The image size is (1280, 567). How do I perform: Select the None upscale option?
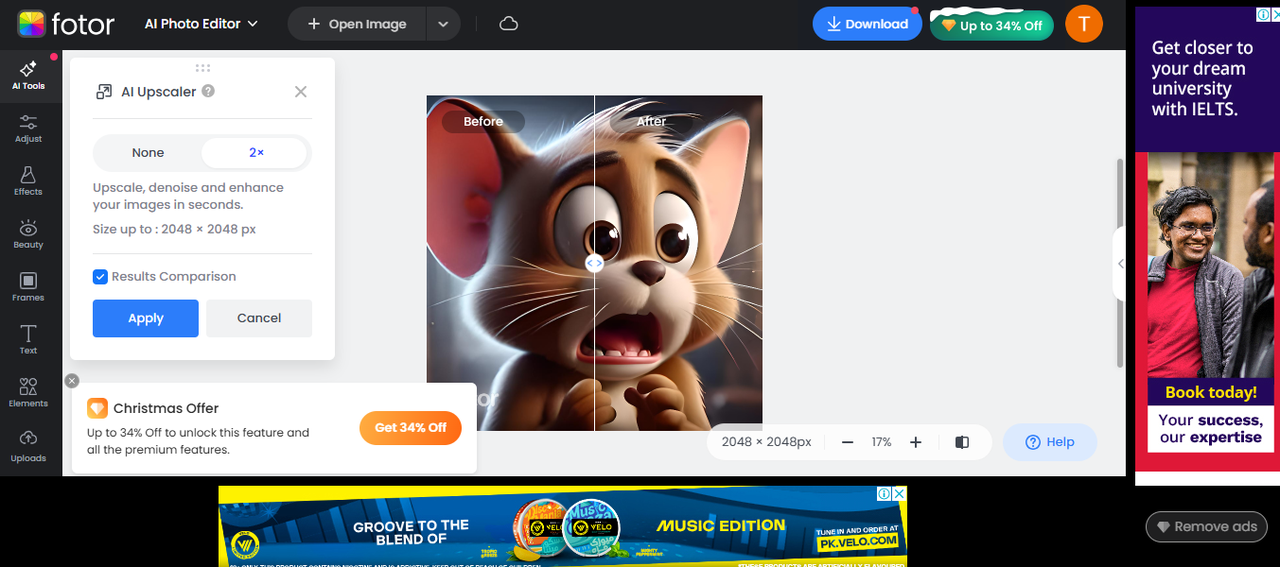148,153
